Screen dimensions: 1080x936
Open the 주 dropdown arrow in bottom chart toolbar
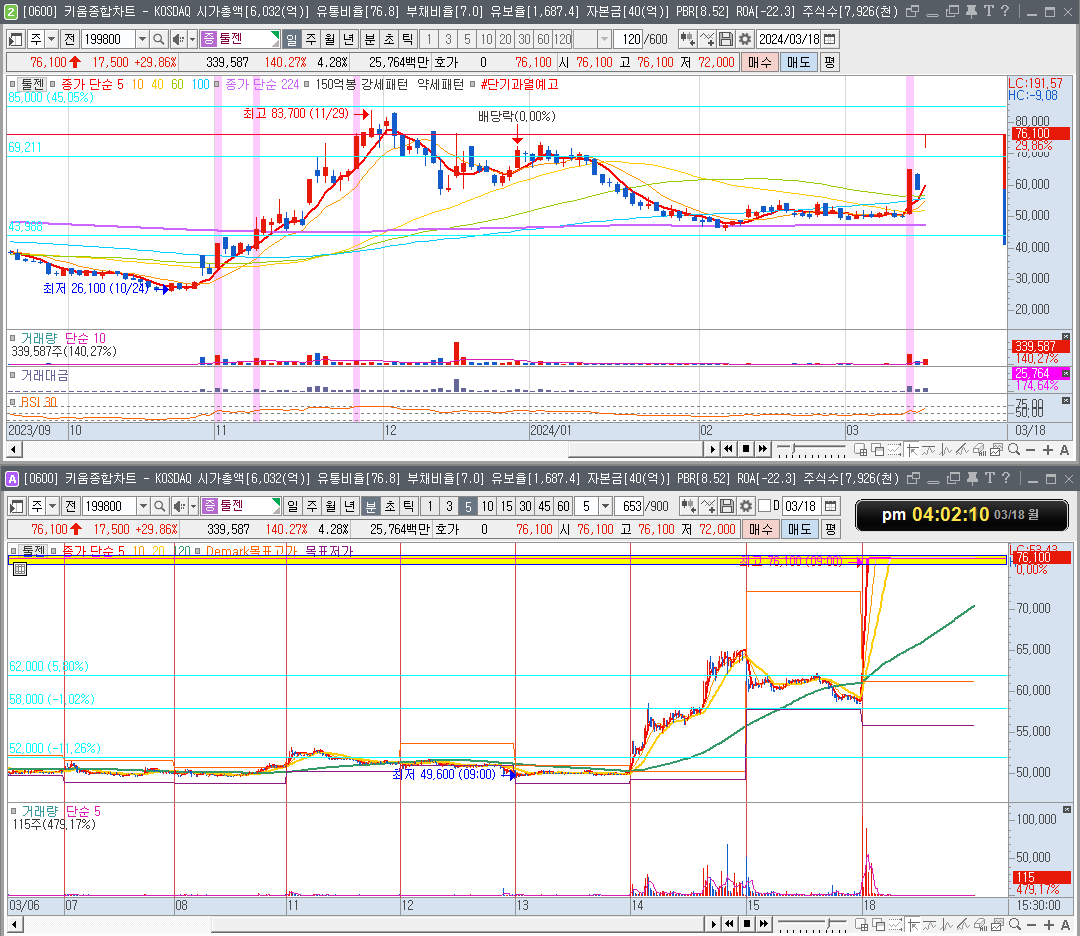52,506
